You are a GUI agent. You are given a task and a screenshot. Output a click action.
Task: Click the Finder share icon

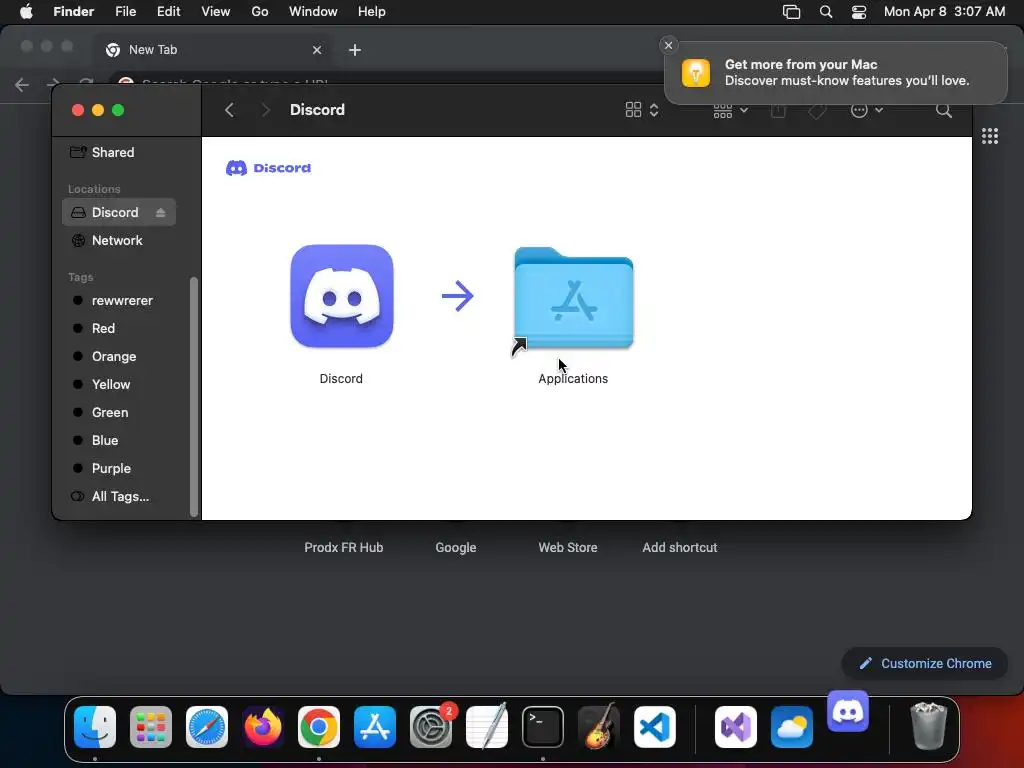point(778,110)
